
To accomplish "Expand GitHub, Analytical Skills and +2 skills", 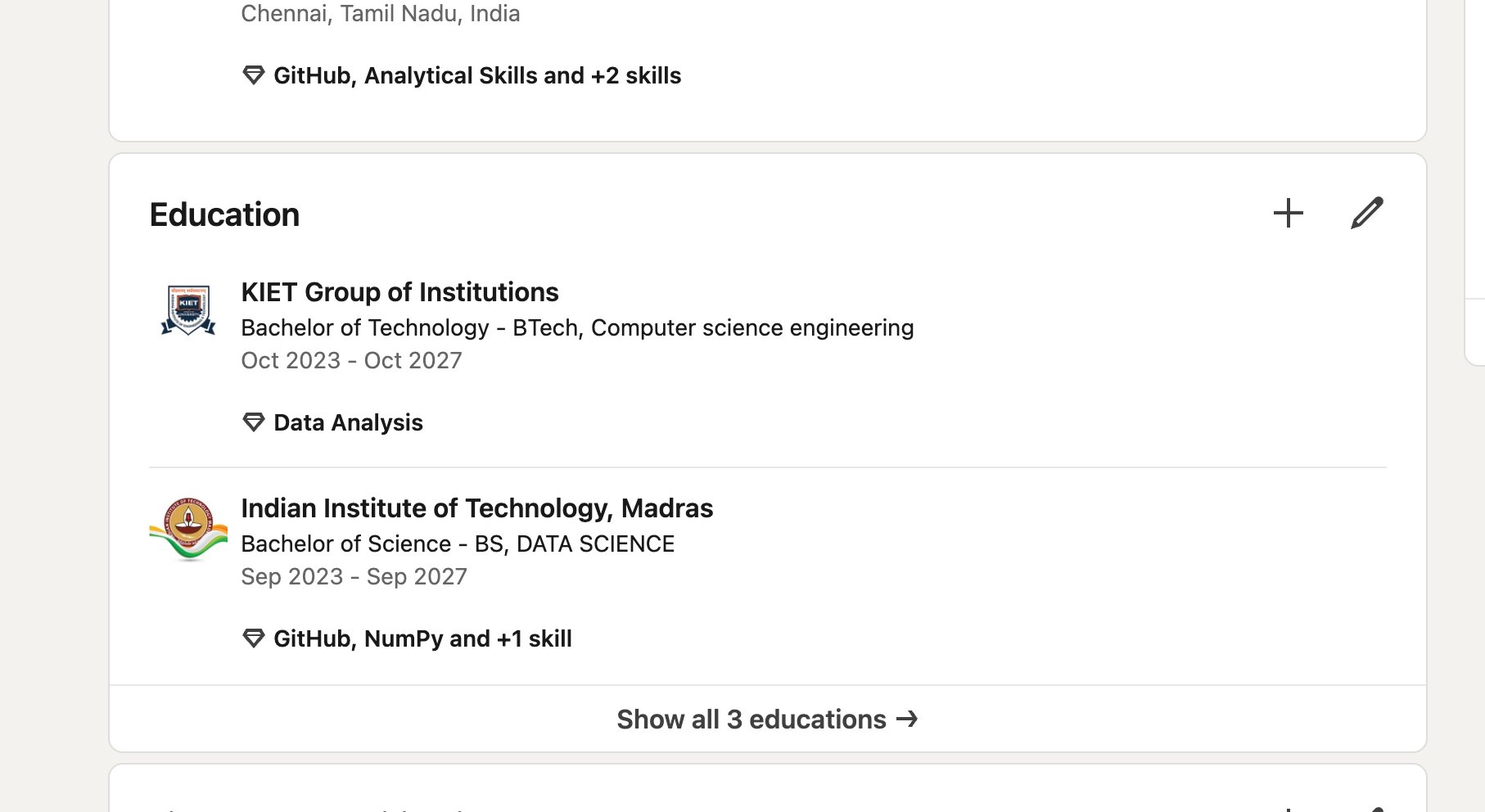I will tap(476, 75).
